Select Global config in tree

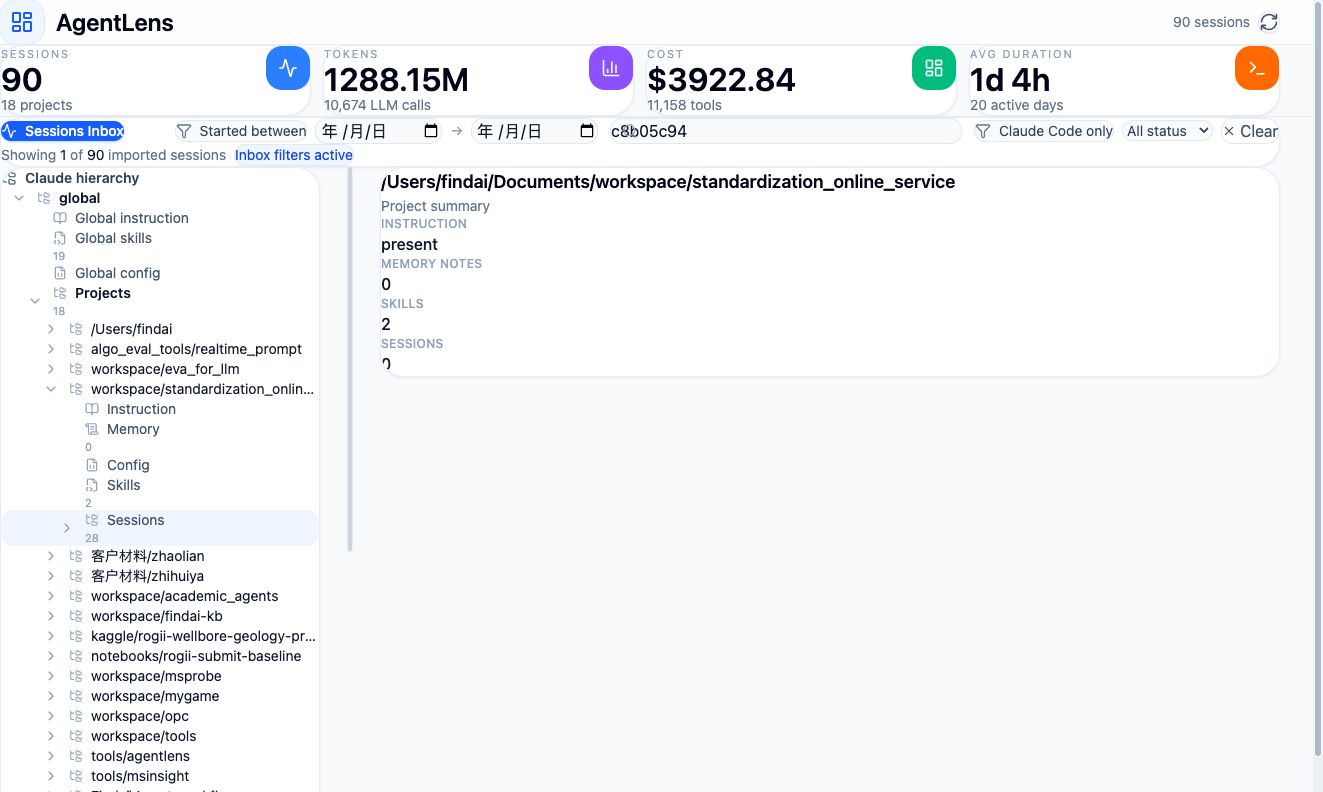tap(118, 273)
